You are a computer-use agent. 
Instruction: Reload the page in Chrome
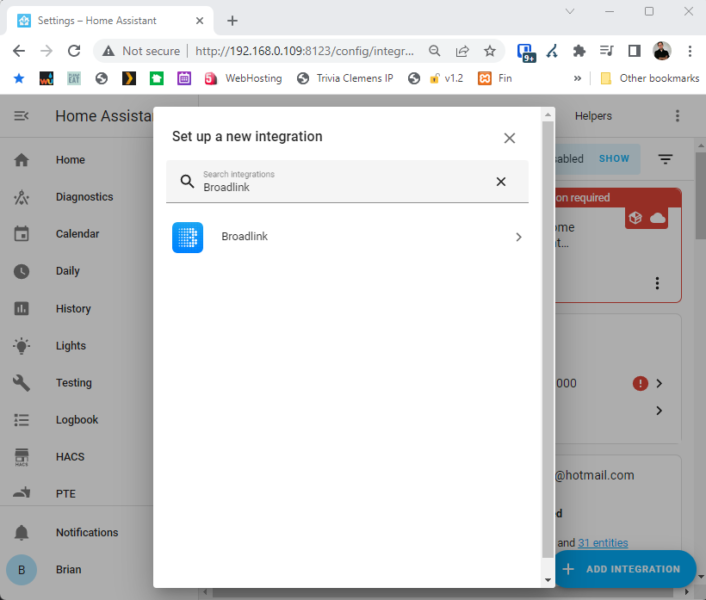(73, 51)
